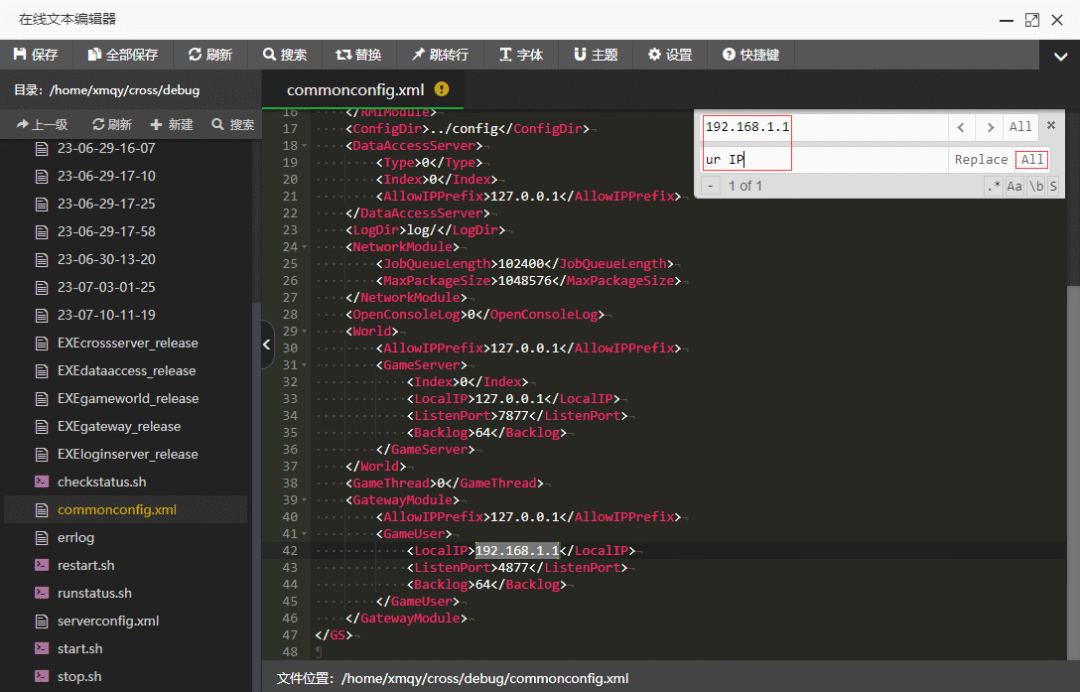Create a new item with 新建

172,124
